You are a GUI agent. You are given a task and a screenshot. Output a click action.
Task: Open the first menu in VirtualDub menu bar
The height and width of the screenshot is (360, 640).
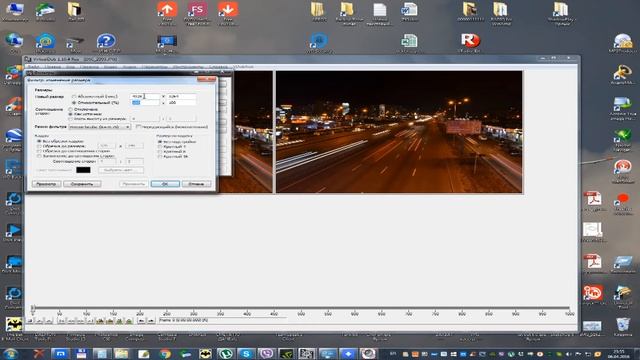click(33, 67)
